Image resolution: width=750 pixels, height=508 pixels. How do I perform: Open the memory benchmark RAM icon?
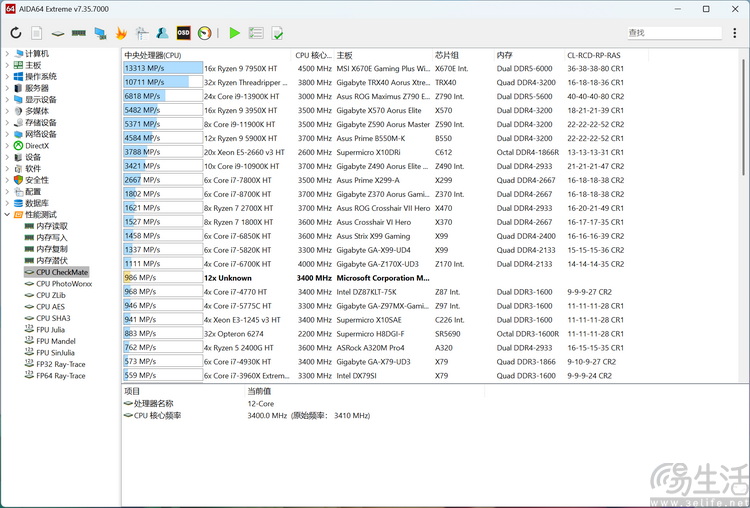click(79, 33)
